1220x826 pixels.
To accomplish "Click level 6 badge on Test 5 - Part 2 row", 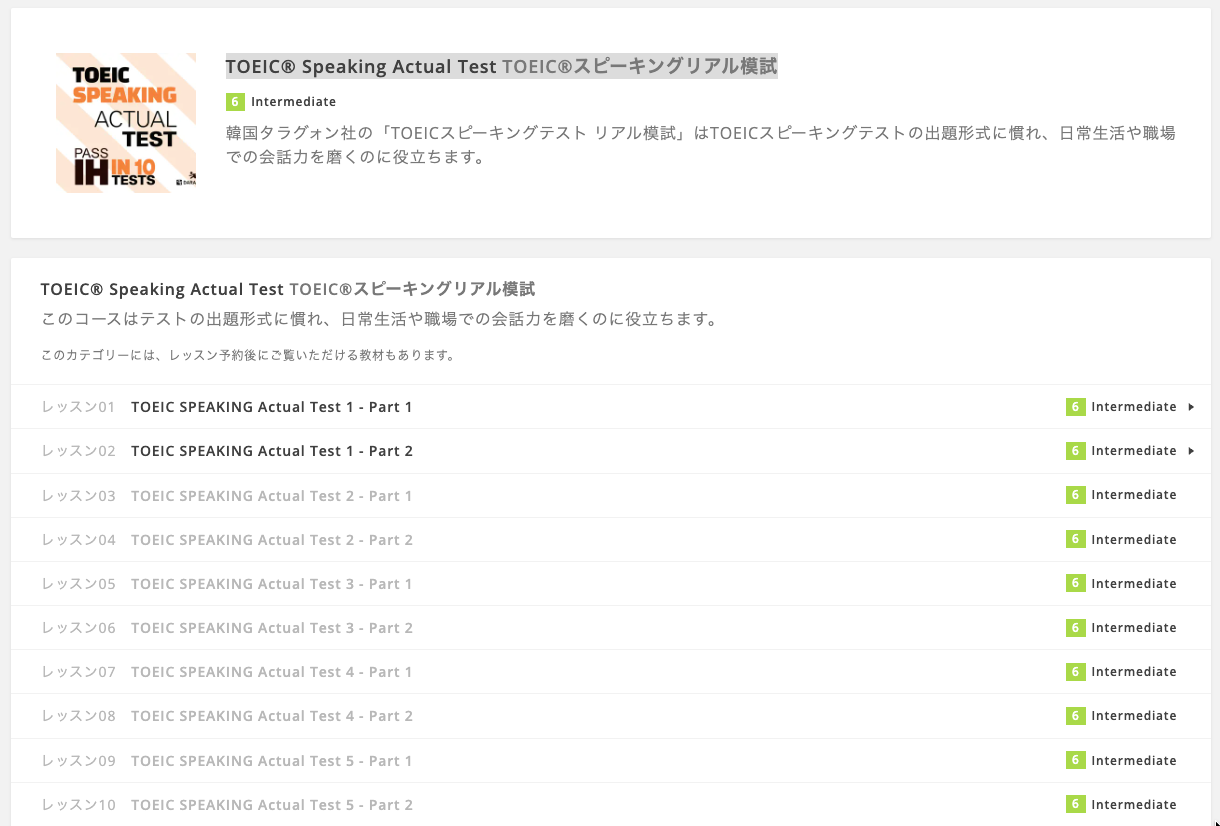I will tap(1075, 804).
